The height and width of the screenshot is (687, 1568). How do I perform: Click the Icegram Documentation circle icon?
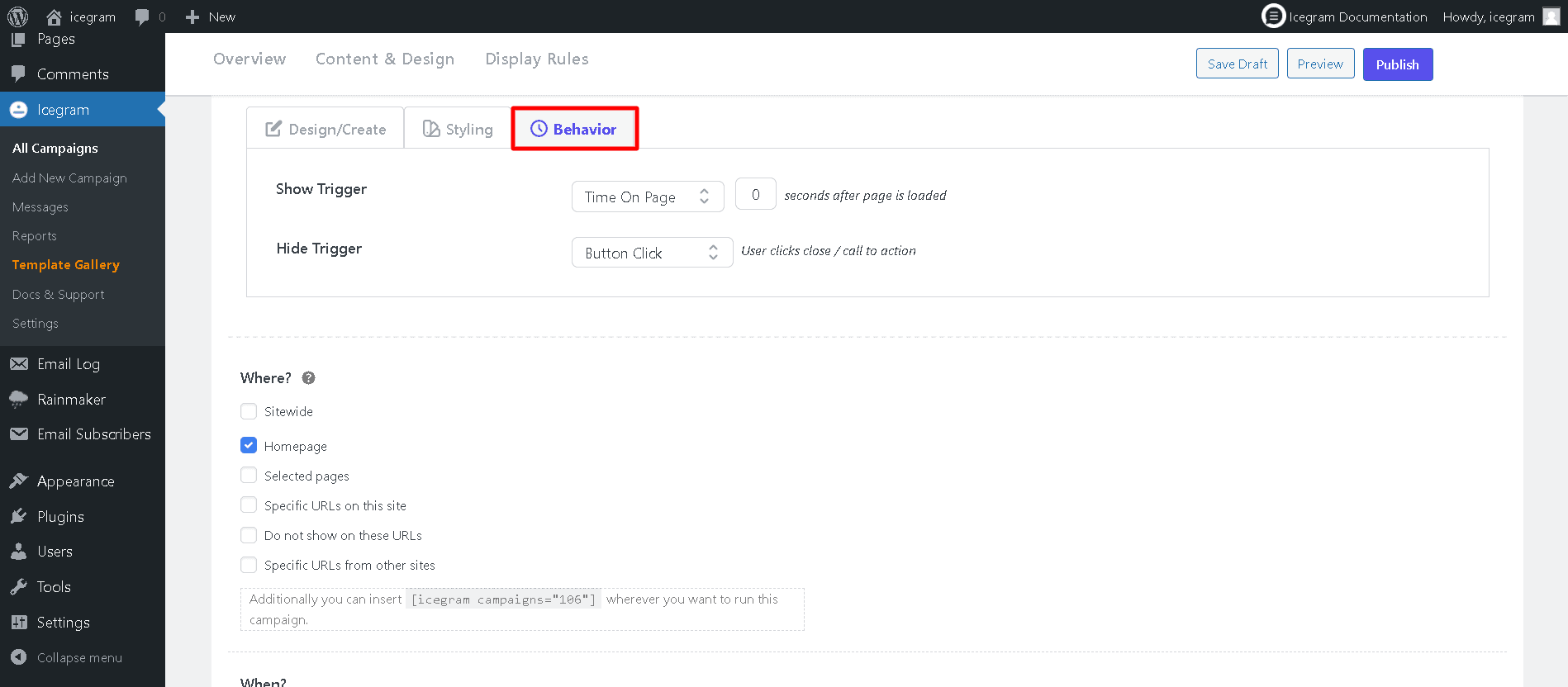point(1273,16)
